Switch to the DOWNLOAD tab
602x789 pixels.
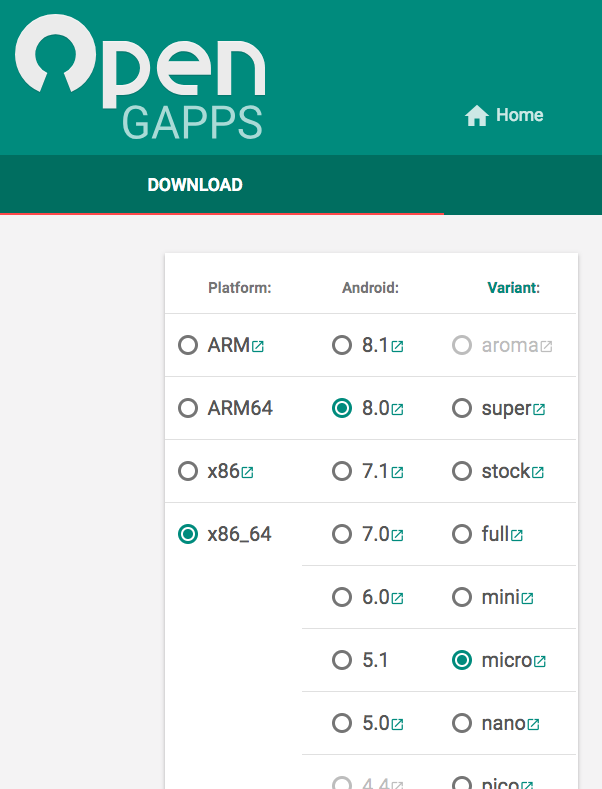pyautogui.click(x=195, y=185)
